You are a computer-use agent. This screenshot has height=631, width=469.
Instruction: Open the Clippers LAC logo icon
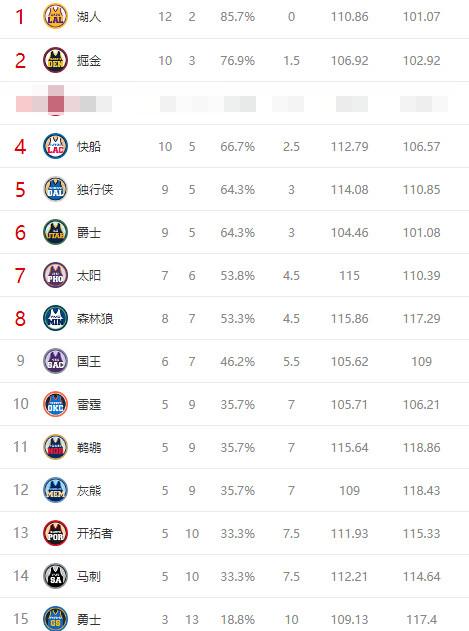tap(56, 146)
